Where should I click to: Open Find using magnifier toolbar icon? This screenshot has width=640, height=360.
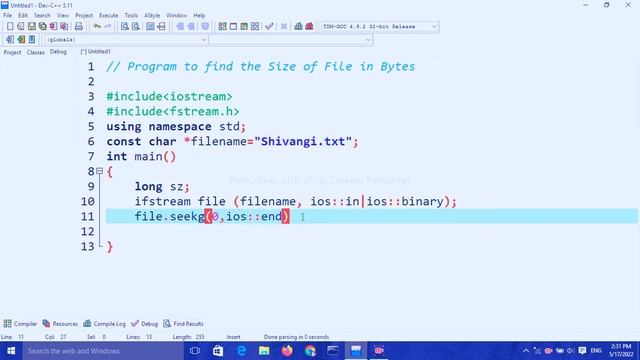pos(124,27)
